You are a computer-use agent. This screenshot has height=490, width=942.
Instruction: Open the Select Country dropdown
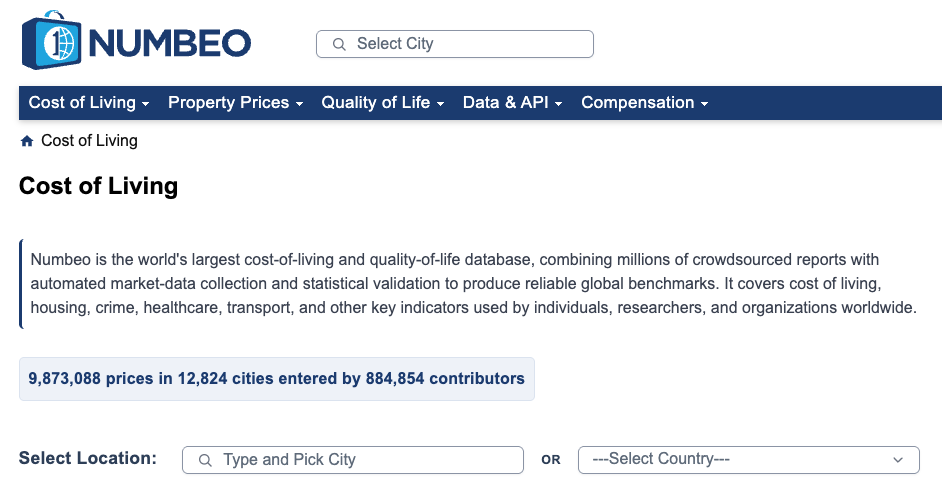click(749, 460)
